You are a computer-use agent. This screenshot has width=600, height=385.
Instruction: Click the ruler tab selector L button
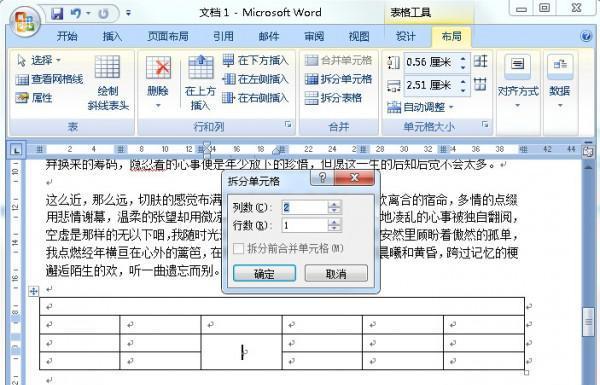click(x=16, y=150)
